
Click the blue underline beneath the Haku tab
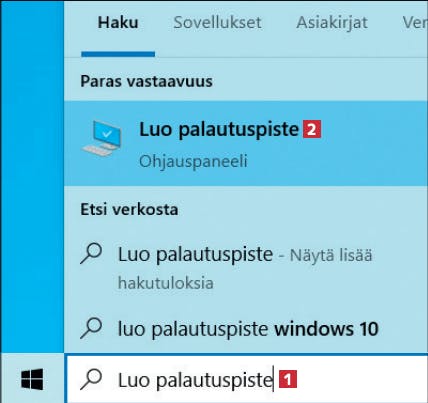(x=118, y=54)
